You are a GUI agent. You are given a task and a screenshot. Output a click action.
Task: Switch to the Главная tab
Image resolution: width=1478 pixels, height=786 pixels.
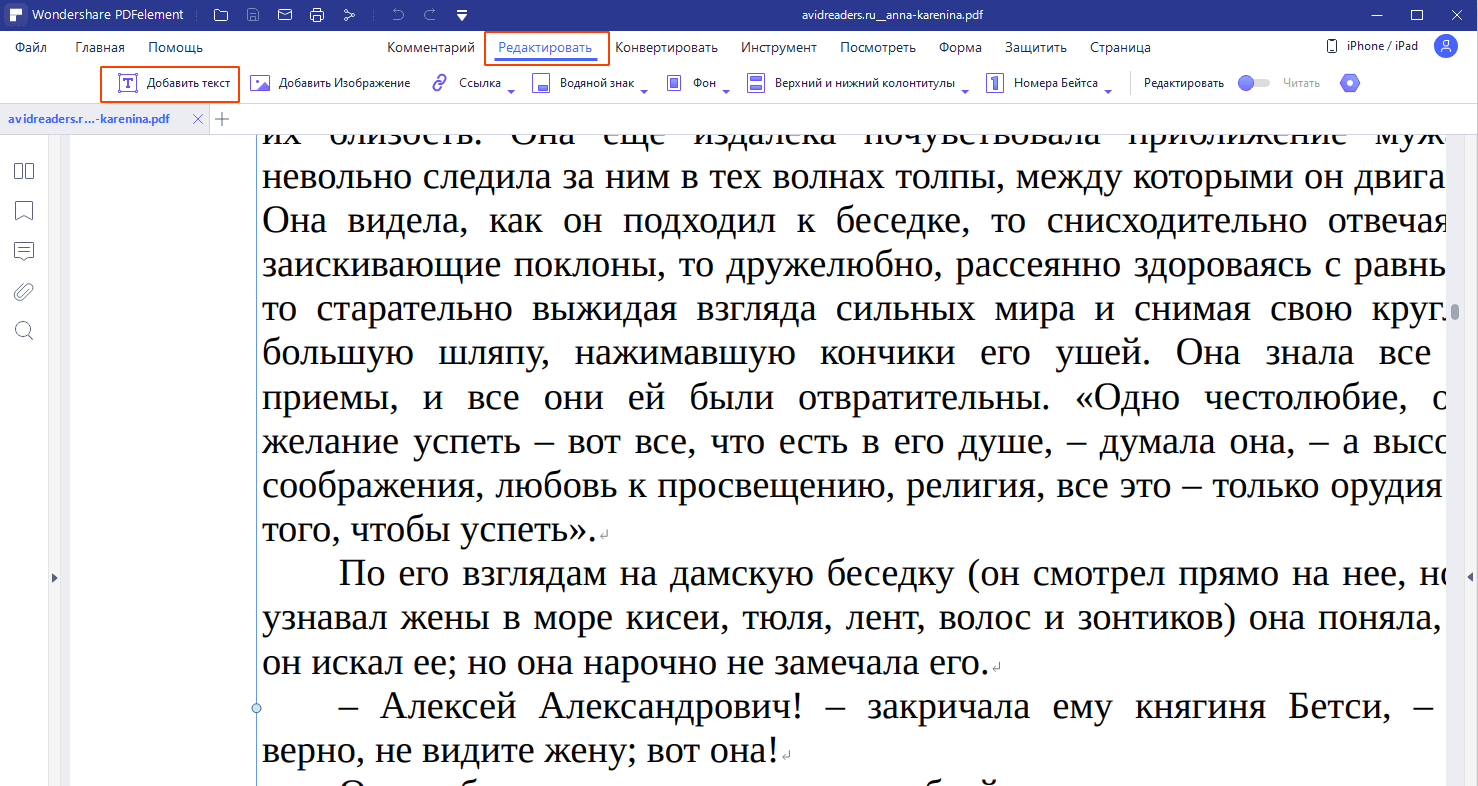pos(100,47)
